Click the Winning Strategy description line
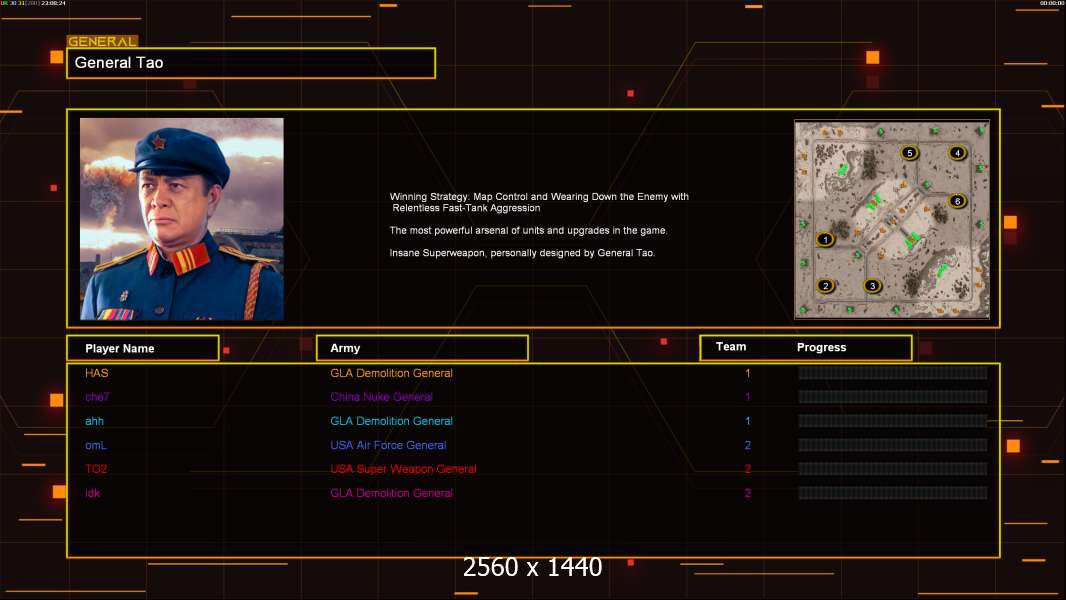 (x=539, y=202)
